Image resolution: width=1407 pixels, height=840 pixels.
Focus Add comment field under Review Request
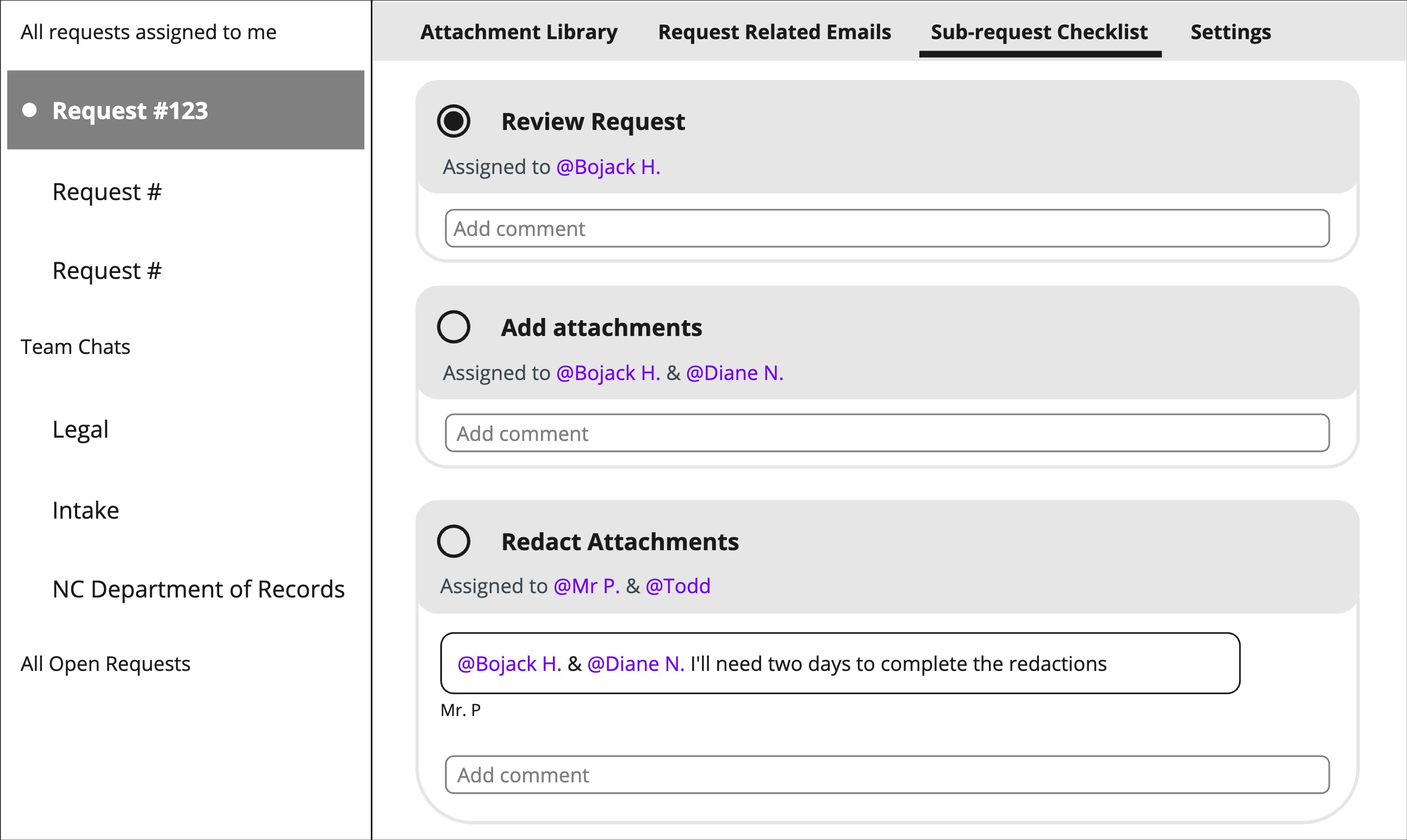(887, 228)
